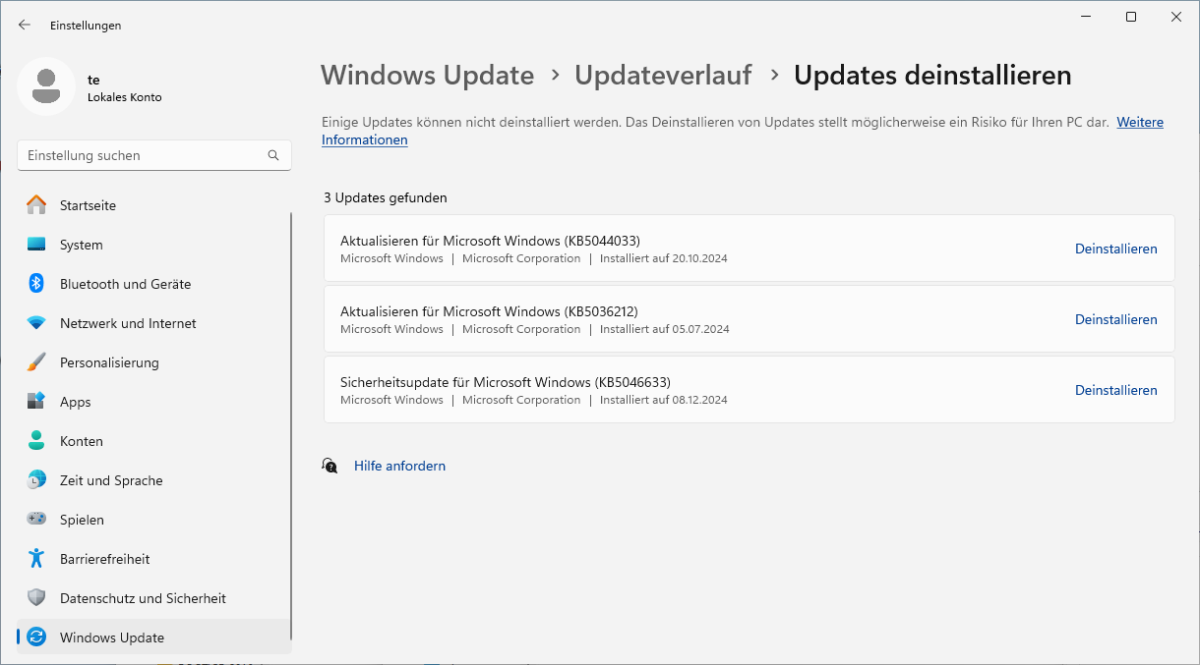Uninstall update KB5036212
Viewport: 1200px width, 665px height.
point(1116,320)
